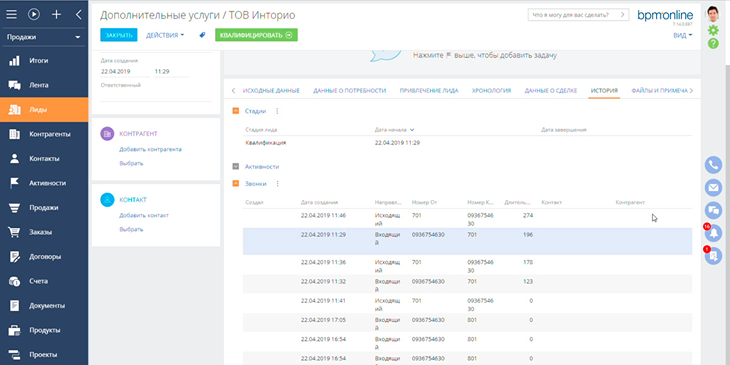The width and height of the screenshot is (730, 365).
Task: Open the email panel icon
Action: tap(713, 188)
